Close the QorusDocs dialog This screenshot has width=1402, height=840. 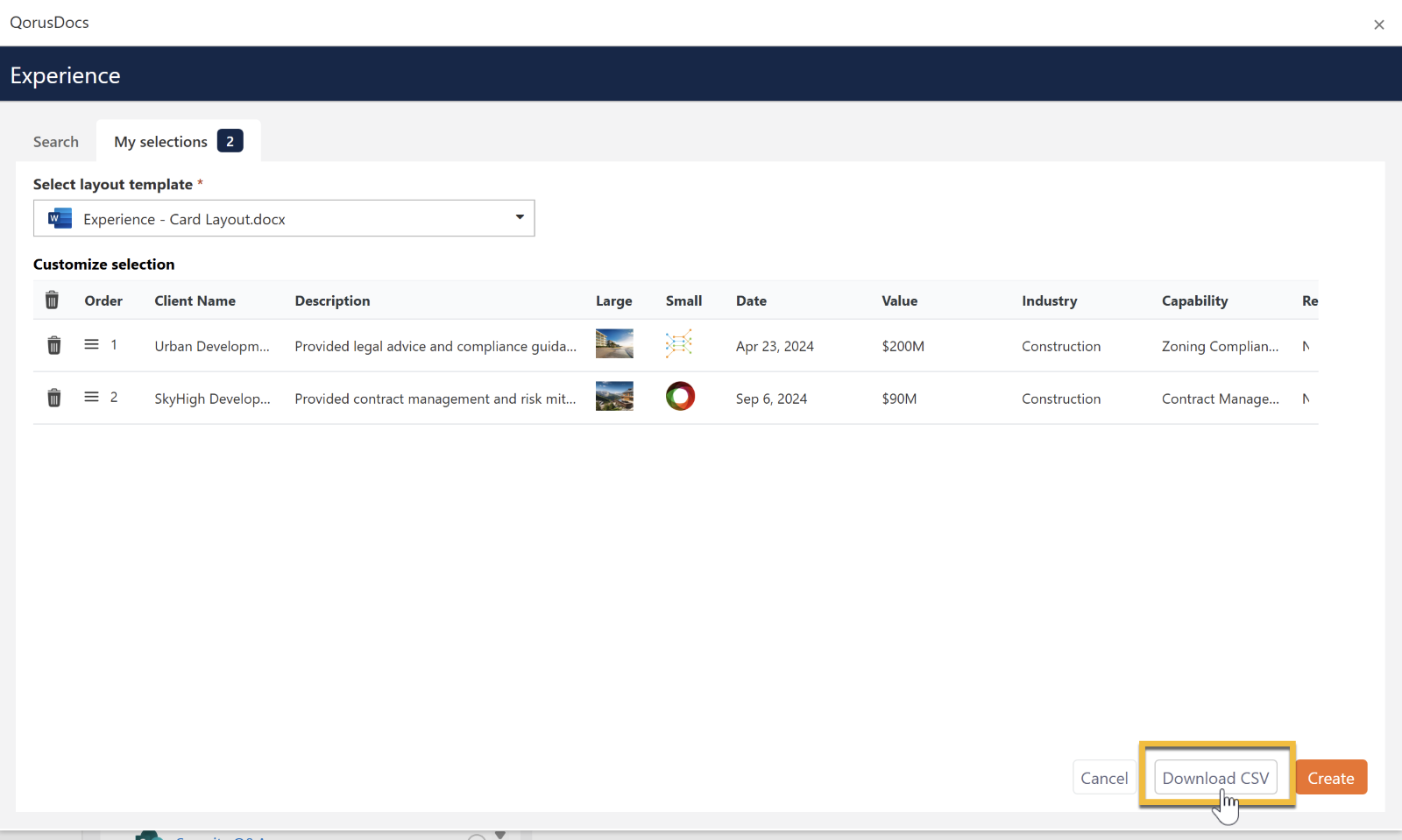[x=1379, y=25]
